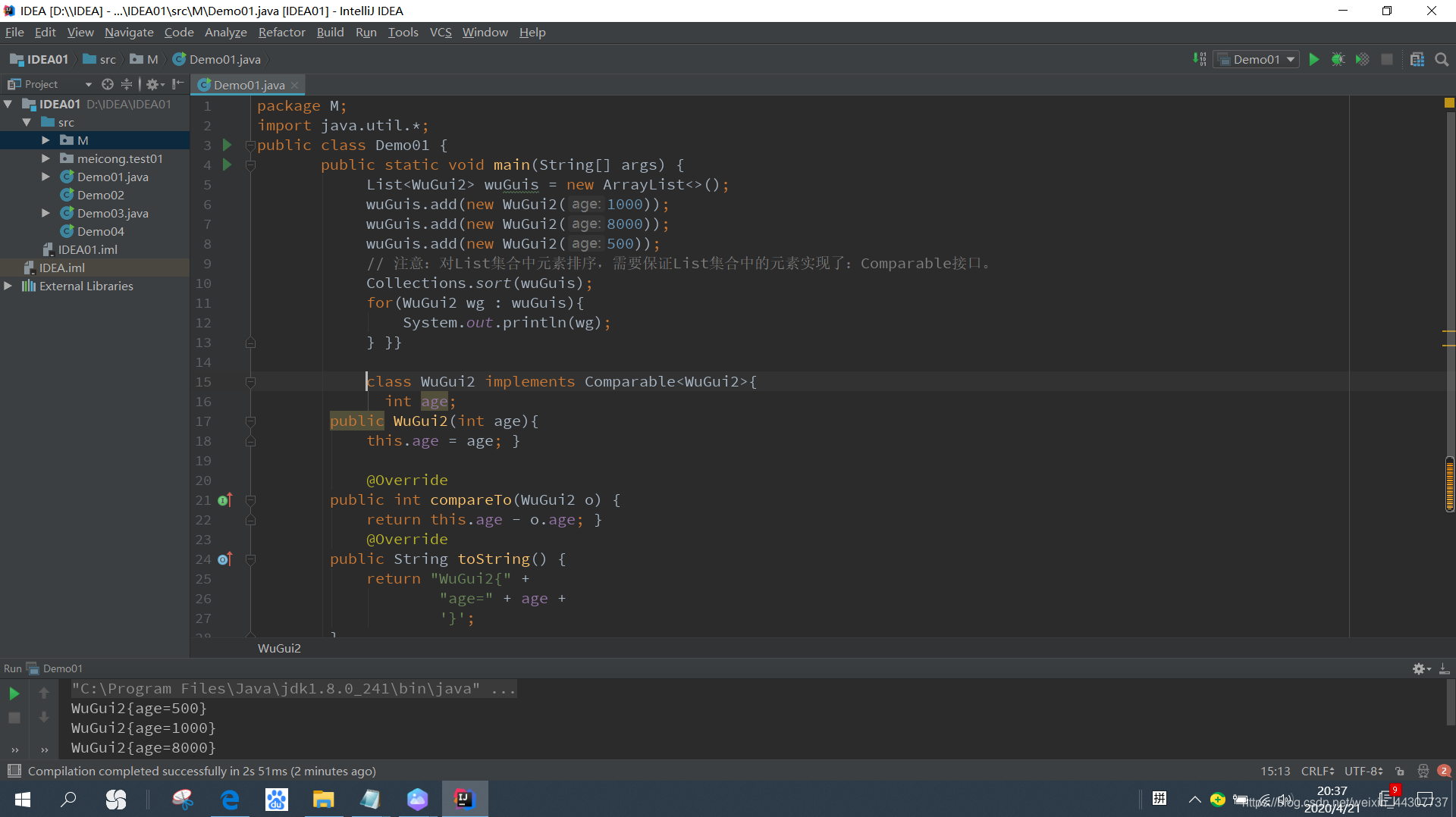Click cursor position 15:13 in status bar
The height and width of the screenshot is (817, 1456).
tap(1276, 771)
